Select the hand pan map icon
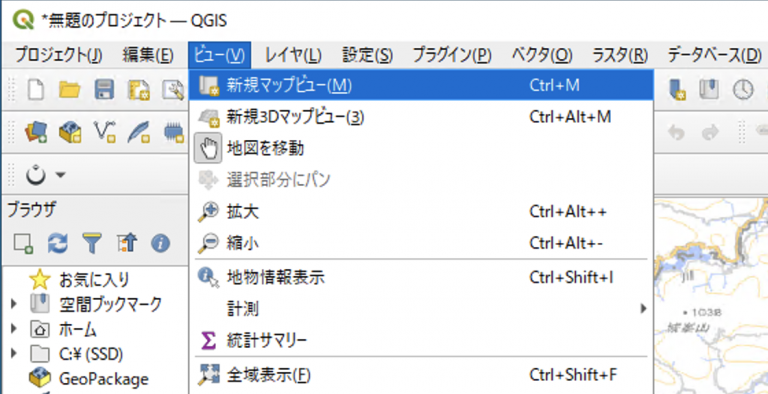 pyautogui.click(x=209, y=148)
